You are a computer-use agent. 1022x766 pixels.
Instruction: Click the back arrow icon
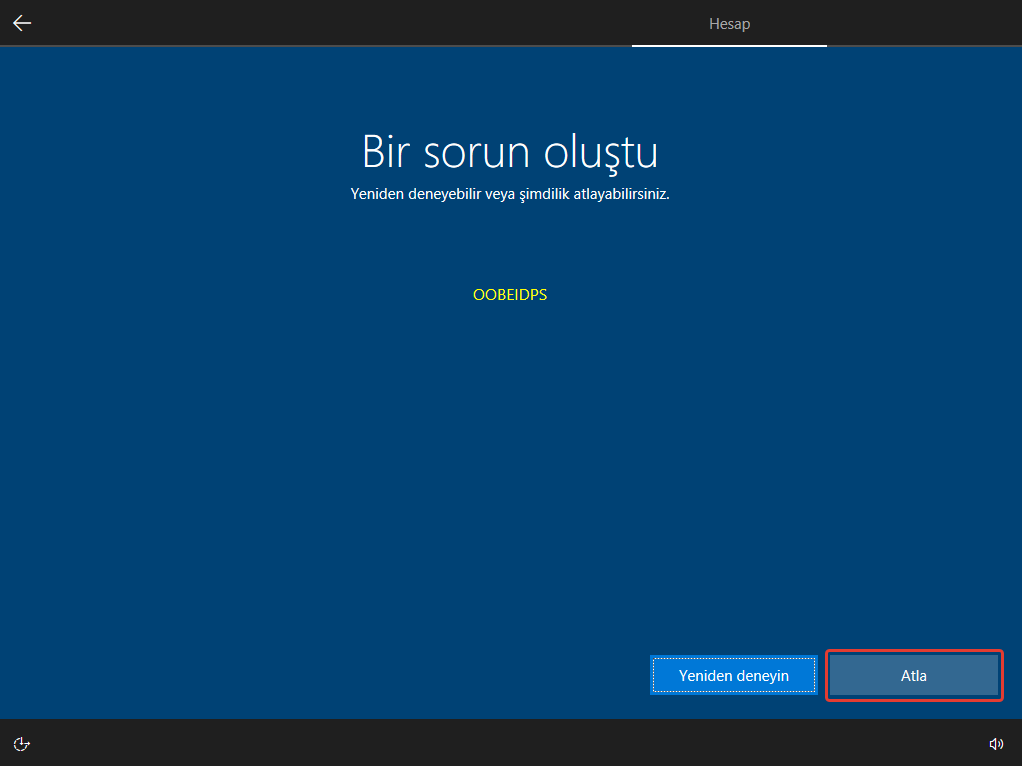pyautogui.click(x=22, y=23)
